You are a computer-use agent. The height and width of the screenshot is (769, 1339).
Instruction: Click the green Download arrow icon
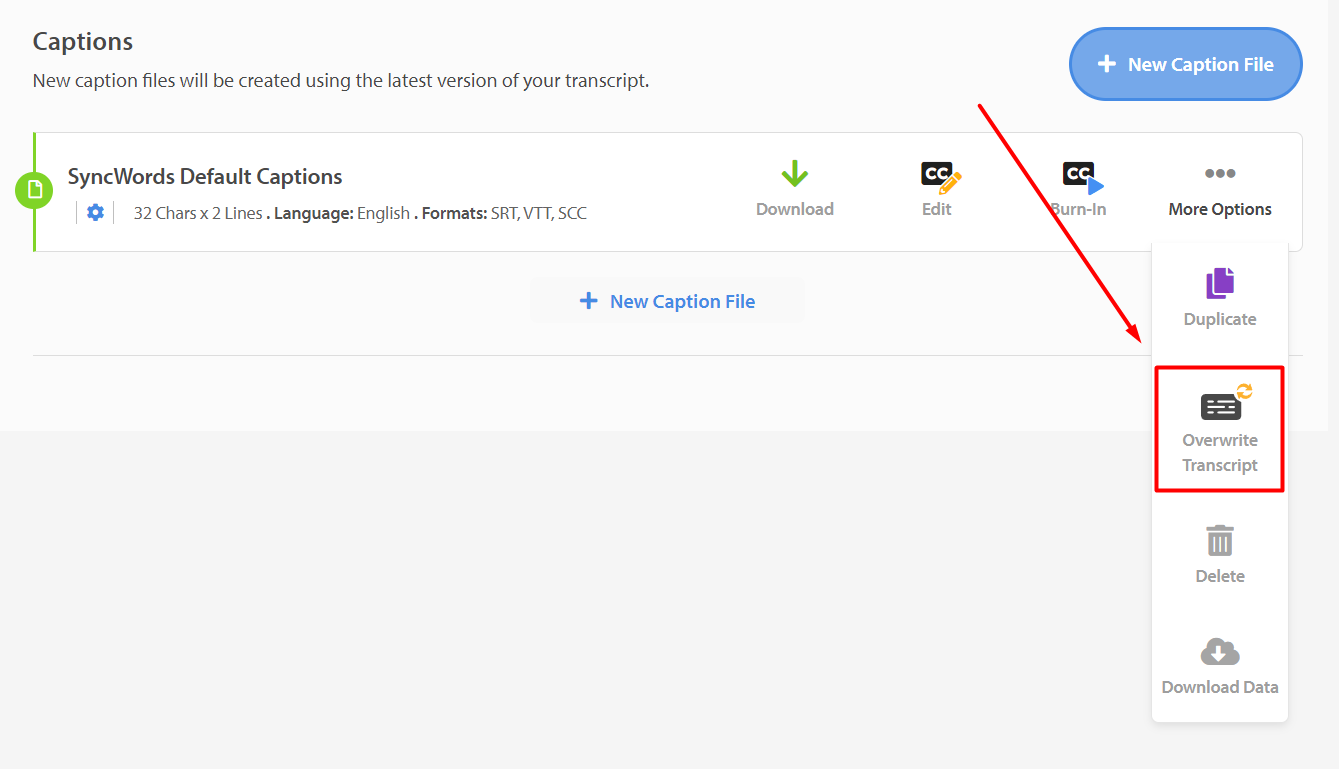795,174
